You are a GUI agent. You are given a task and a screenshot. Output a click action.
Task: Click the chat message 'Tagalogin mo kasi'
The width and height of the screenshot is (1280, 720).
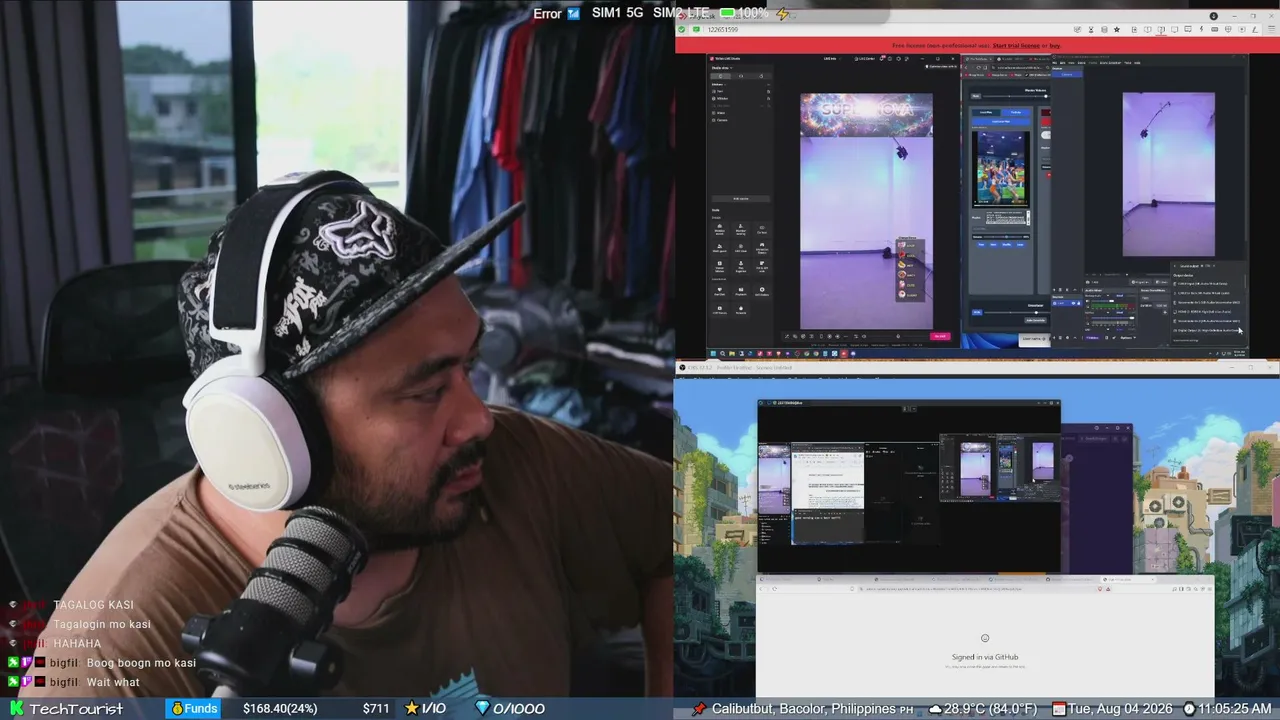click(102, 624)
